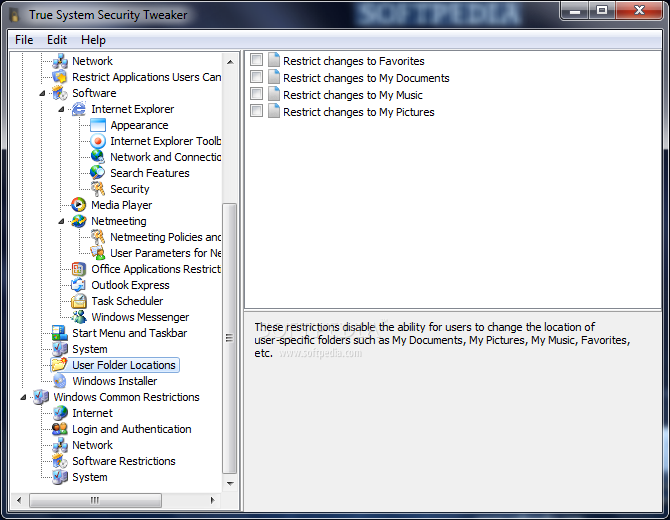This screenshot has height=520, width=670.
Task: Click the Login and Authentication users icon
Action: click(60, 429)
